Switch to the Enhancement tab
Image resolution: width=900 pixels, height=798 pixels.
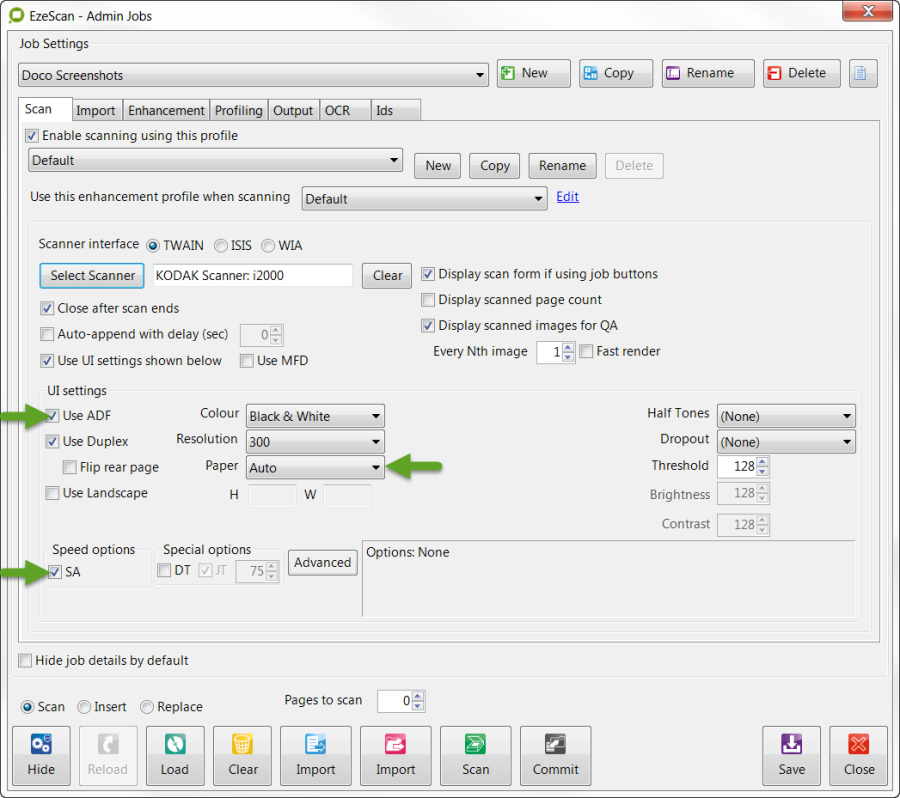coord(166,110)
